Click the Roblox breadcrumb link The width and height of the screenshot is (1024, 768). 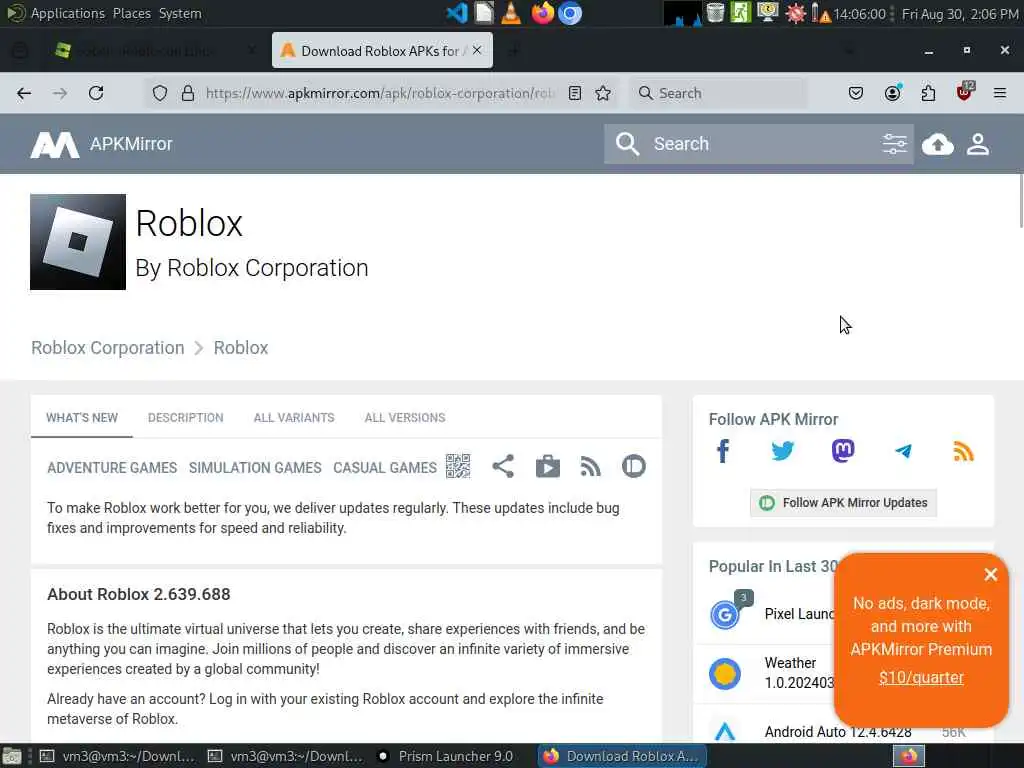tap(241, 348)
